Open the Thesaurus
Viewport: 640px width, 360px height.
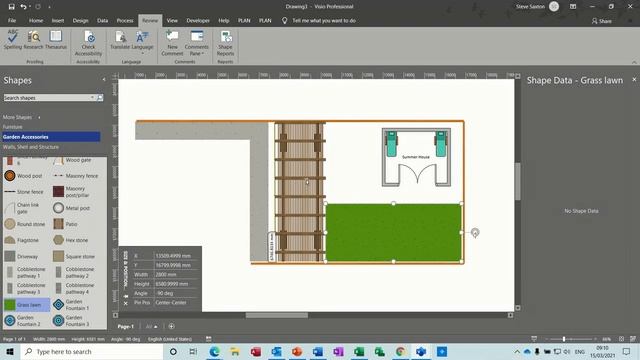coord(56,40)
